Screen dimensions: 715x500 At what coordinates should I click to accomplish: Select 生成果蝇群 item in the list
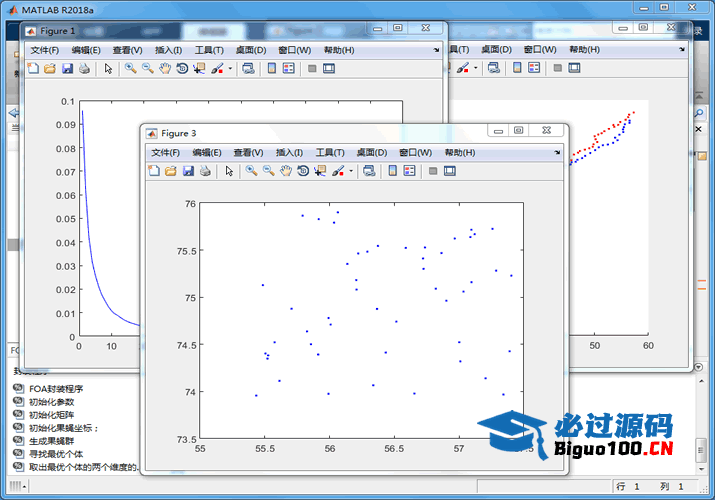(x=52, y=441)
